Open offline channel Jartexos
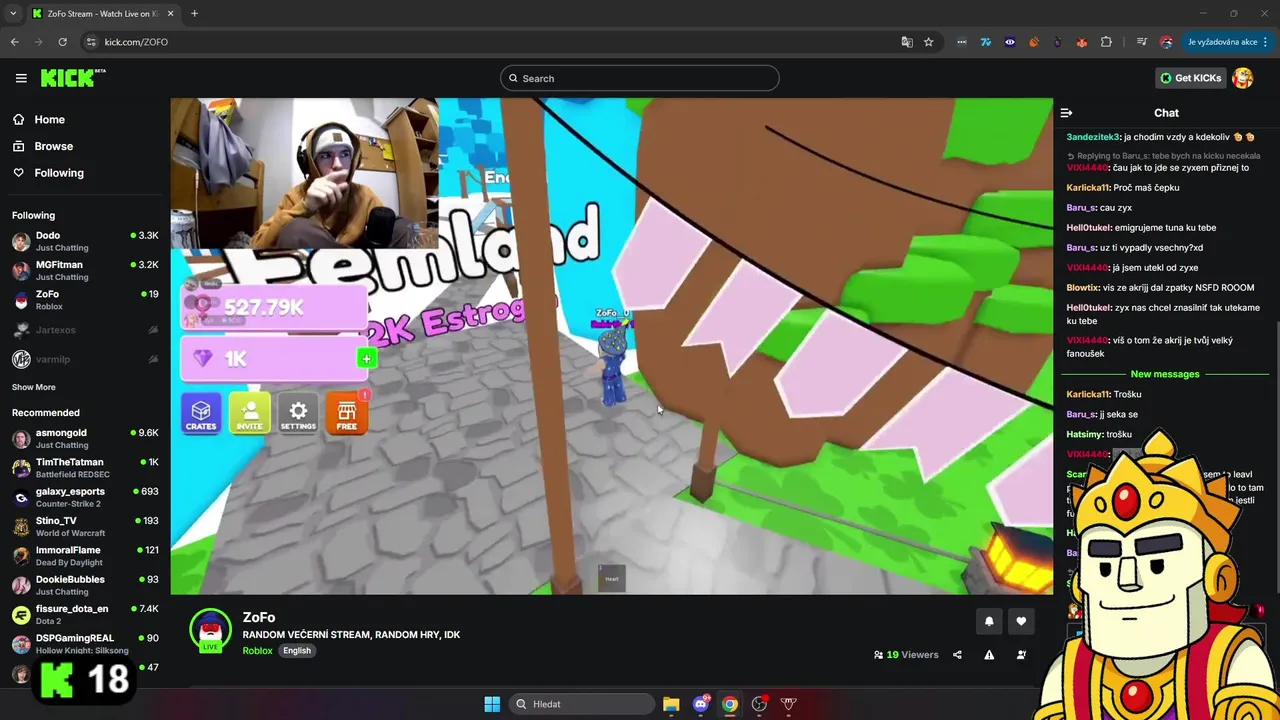Screen dimensions: 1280x720 click(85, 330)
